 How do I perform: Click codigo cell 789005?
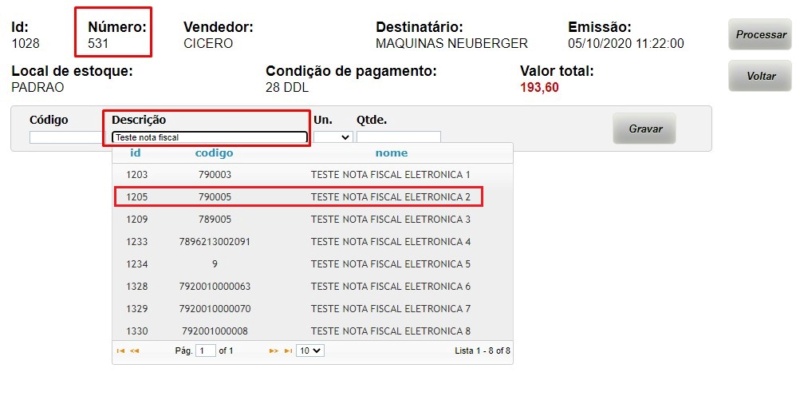215,219
